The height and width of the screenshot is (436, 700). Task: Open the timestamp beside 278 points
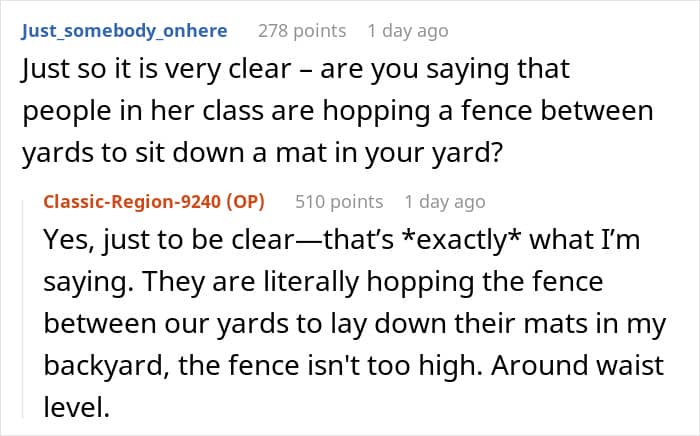(x=407, y=31)
